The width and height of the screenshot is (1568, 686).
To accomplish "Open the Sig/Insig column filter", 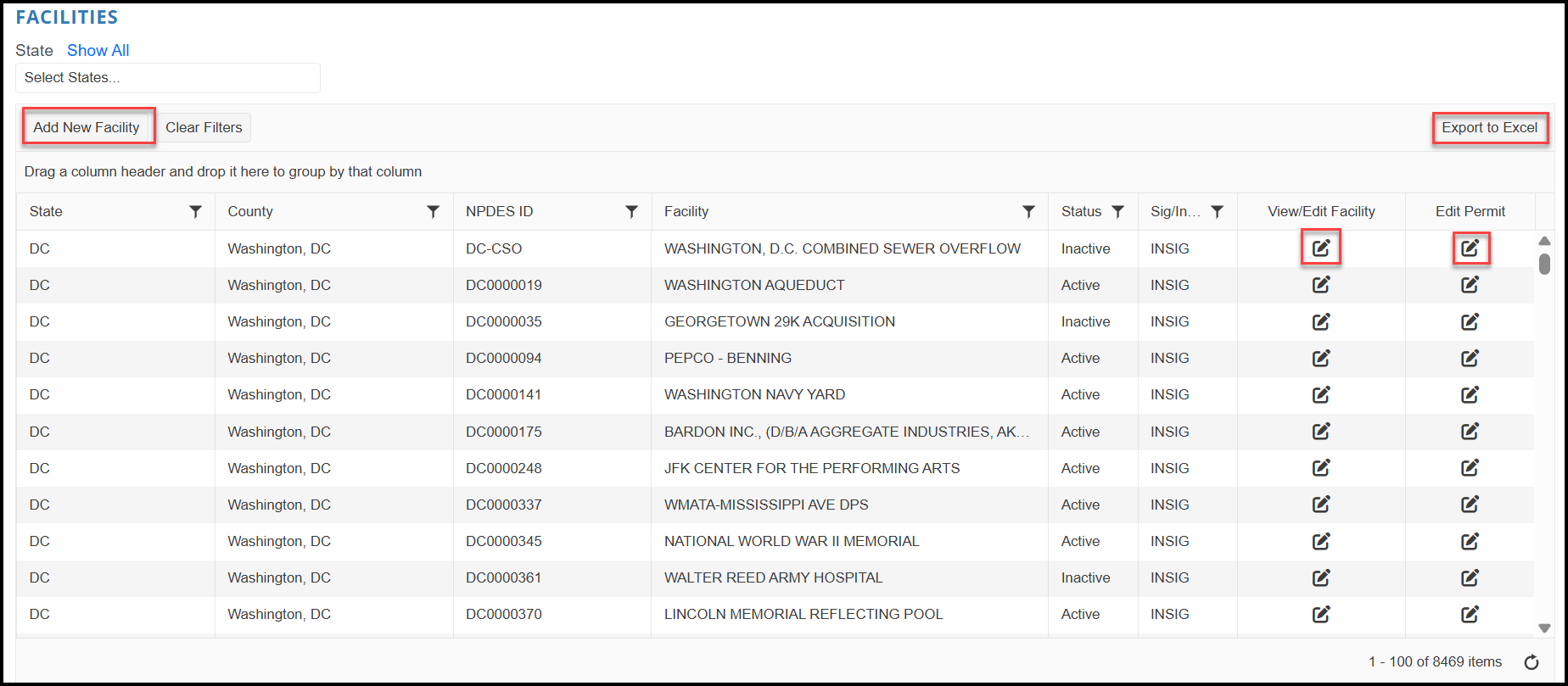I will pyautogui.click(x=1218, y=211).
